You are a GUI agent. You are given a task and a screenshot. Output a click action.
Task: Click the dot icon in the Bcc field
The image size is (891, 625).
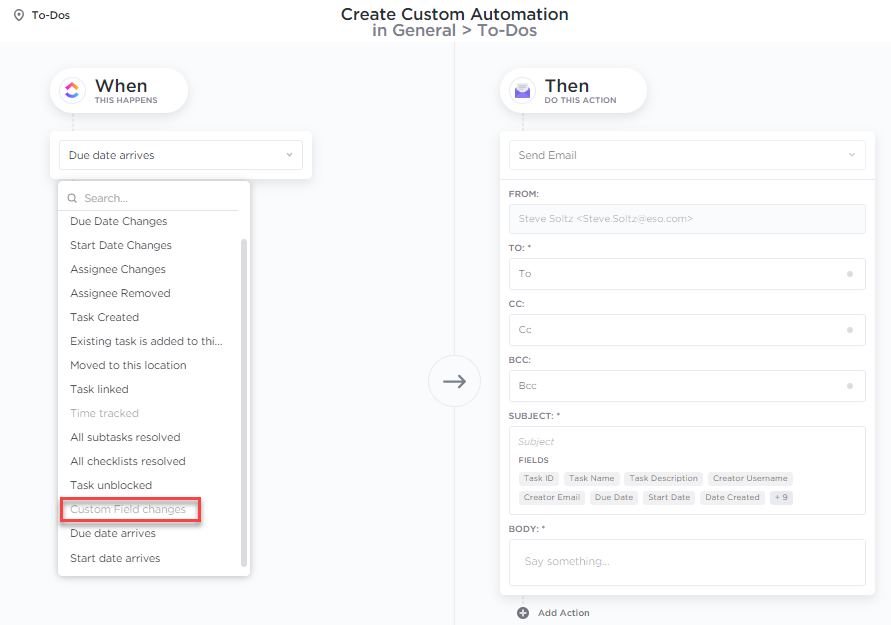click(x=850, y=386)
